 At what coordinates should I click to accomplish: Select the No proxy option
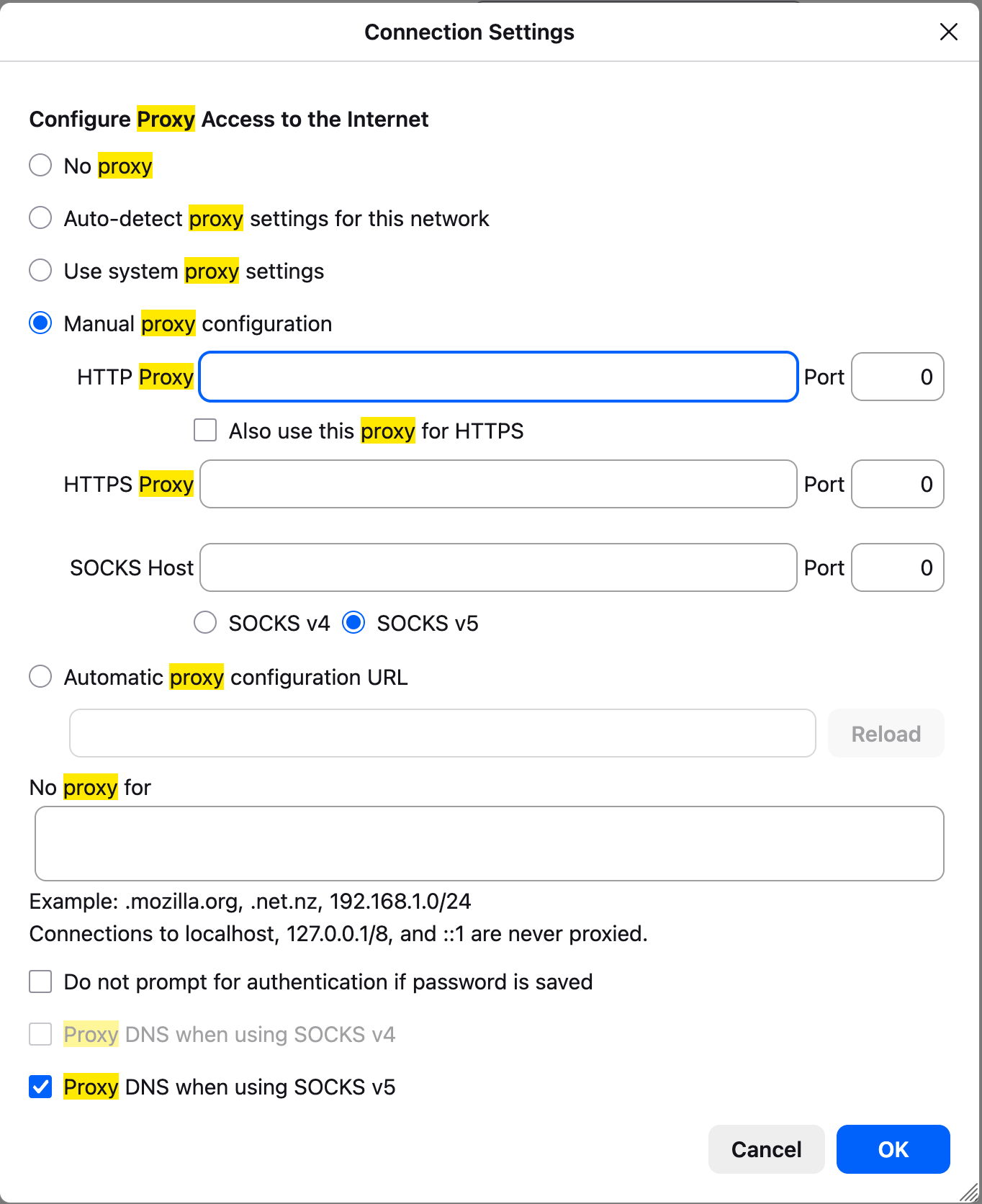click(x=40, y=165)
